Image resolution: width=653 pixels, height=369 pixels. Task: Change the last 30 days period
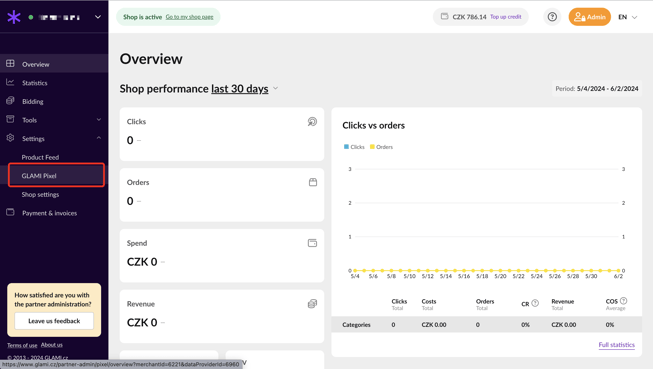click(240, 89)
